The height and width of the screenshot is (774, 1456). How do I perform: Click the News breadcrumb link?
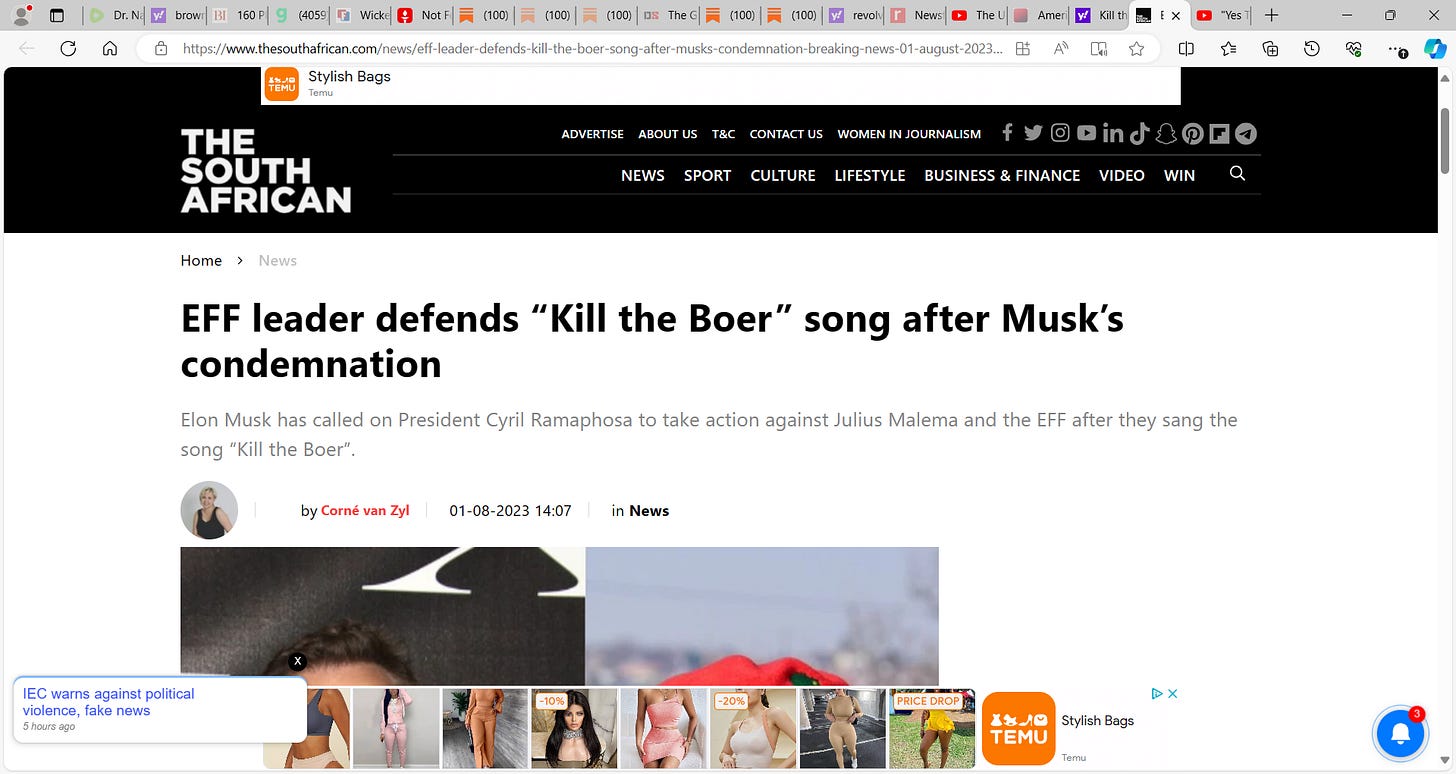(277, 260)
